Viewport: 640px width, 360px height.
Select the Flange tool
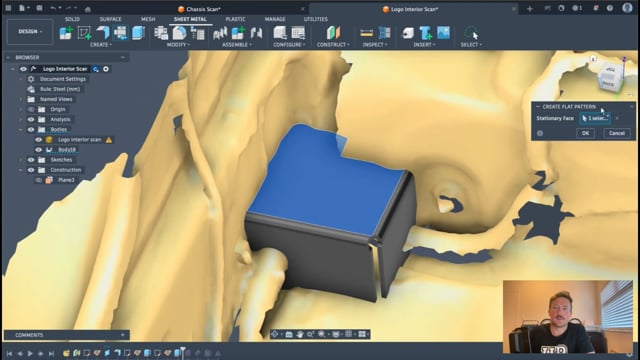click(102, 33)
